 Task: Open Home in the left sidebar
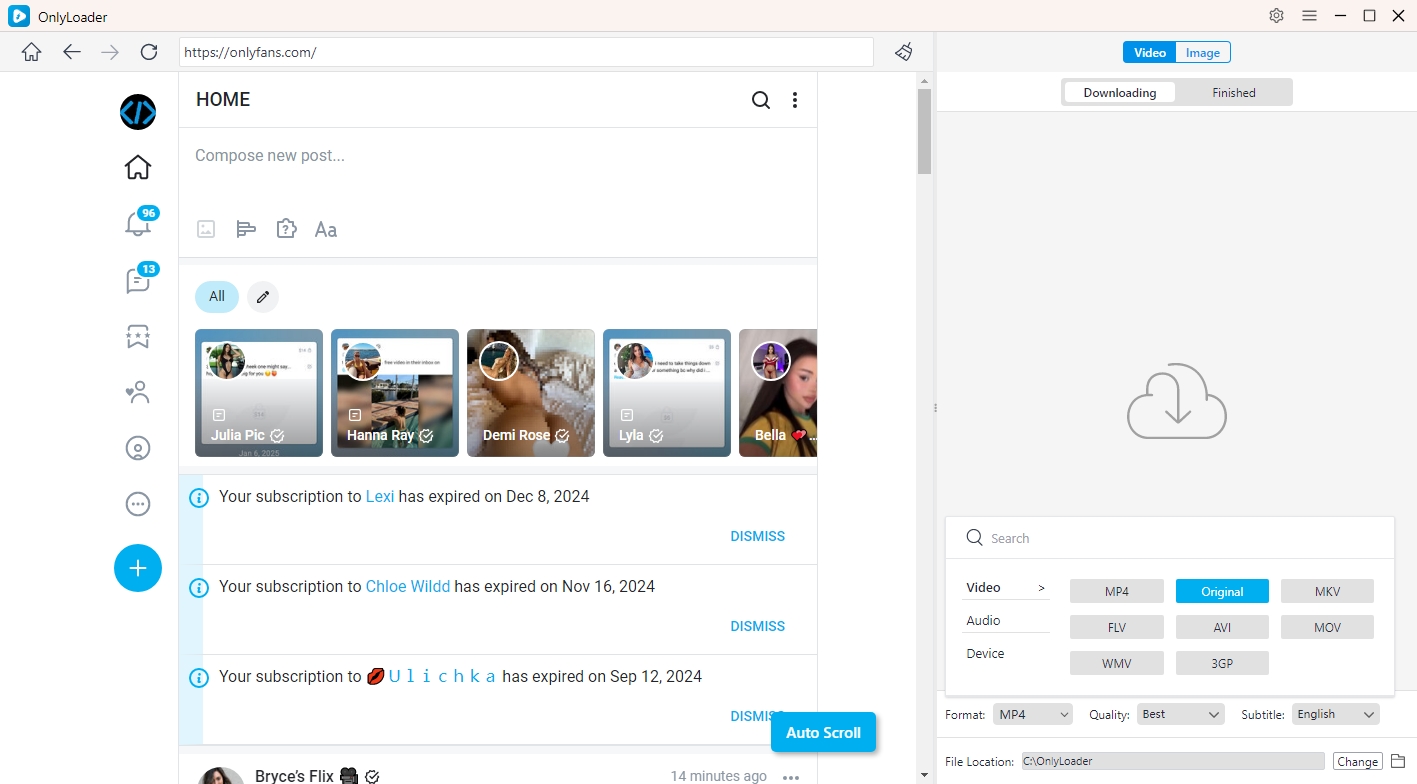tap(138, 168)
